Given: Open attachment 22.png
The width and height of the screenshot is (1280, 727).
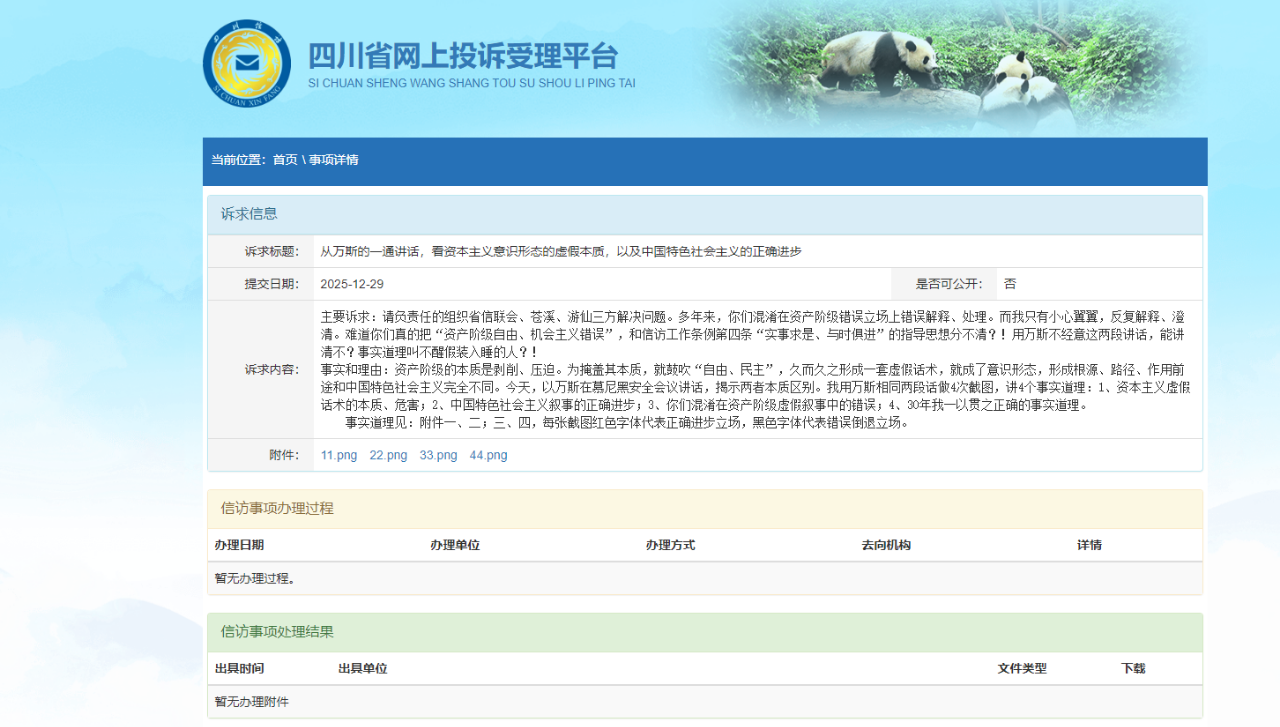Looking at the screenshot, I should (x=388, y=455).
